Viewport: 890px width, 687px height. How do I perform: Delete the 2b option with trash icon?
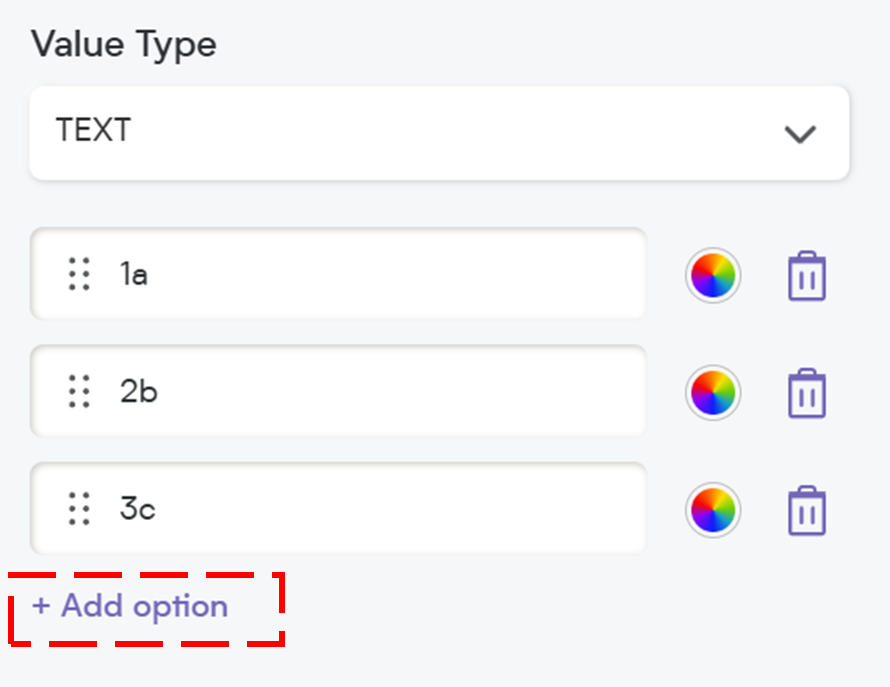(807, 393)
